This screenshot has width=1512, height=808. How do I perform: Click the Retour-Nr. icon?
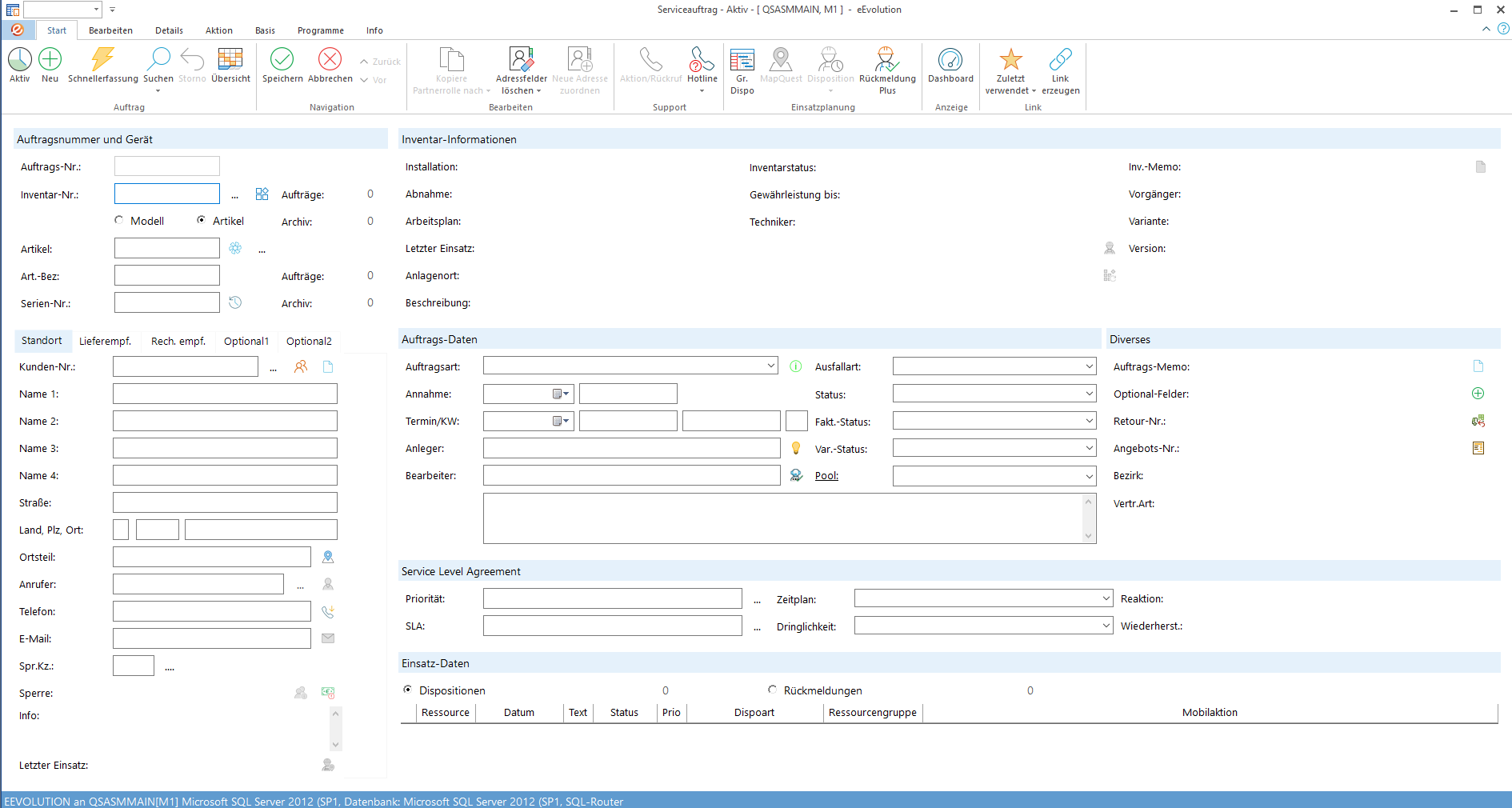point(1478,421)
